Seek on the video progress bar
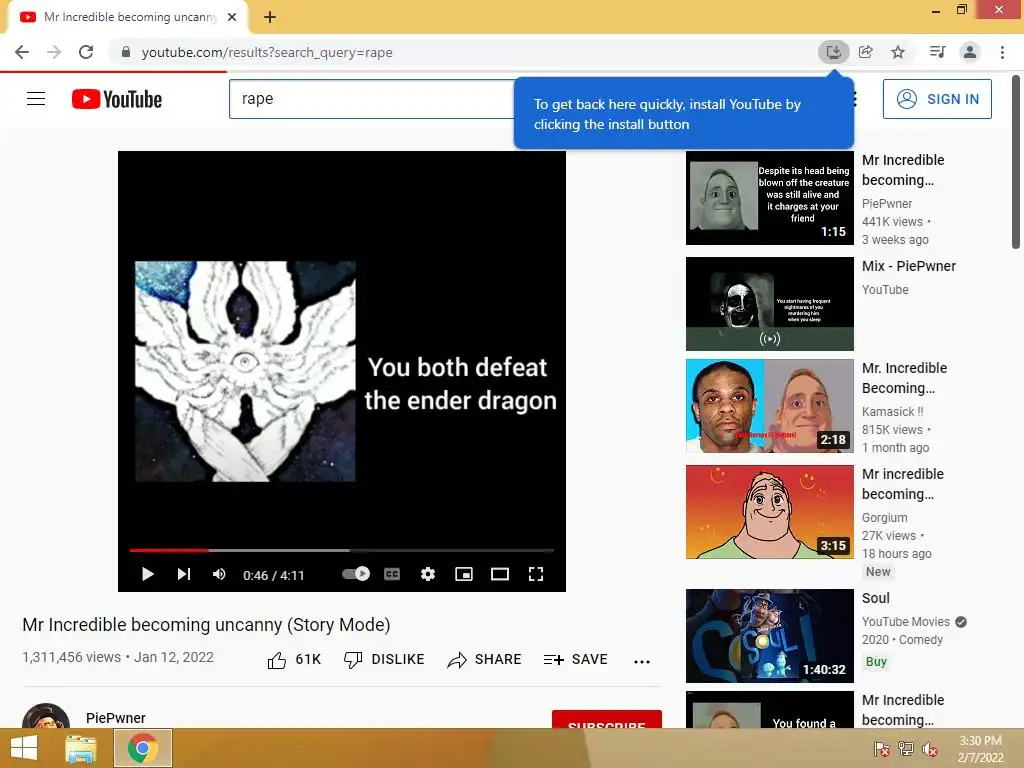1024x768 pixels. pyautogui.click(x=342, y=551)
